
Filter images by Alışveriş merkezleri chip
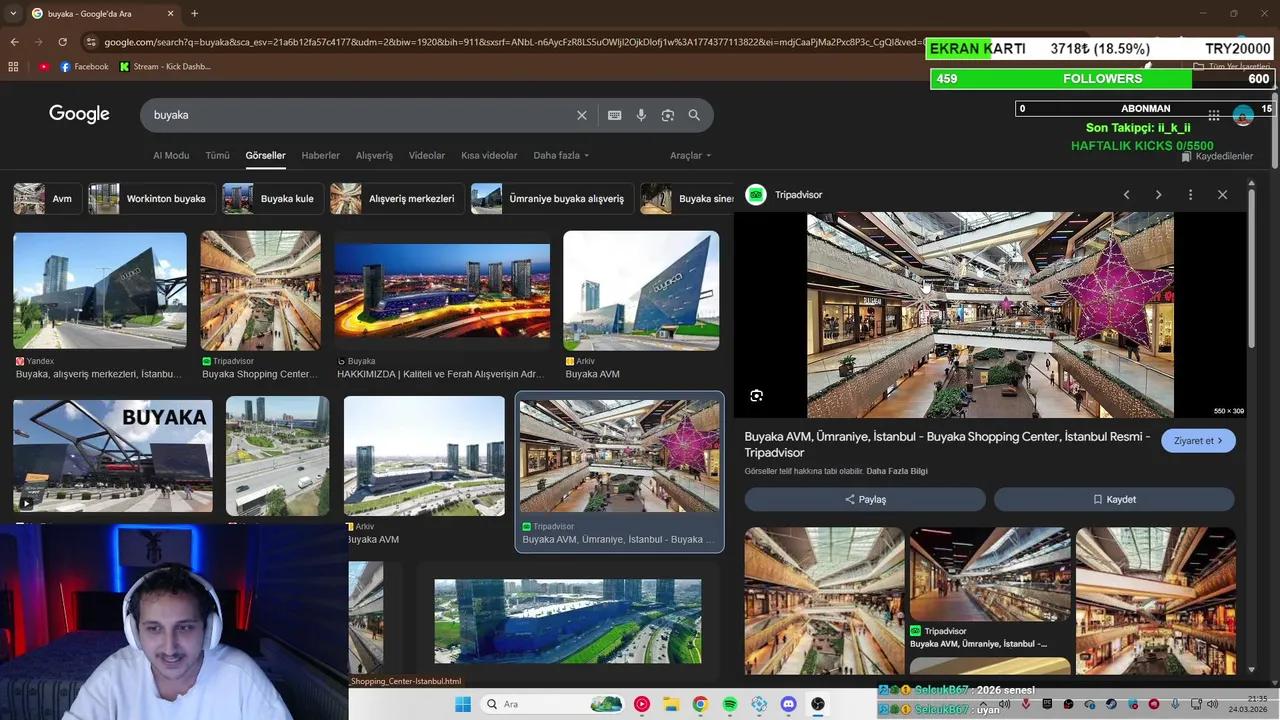(x=396, y=199)
